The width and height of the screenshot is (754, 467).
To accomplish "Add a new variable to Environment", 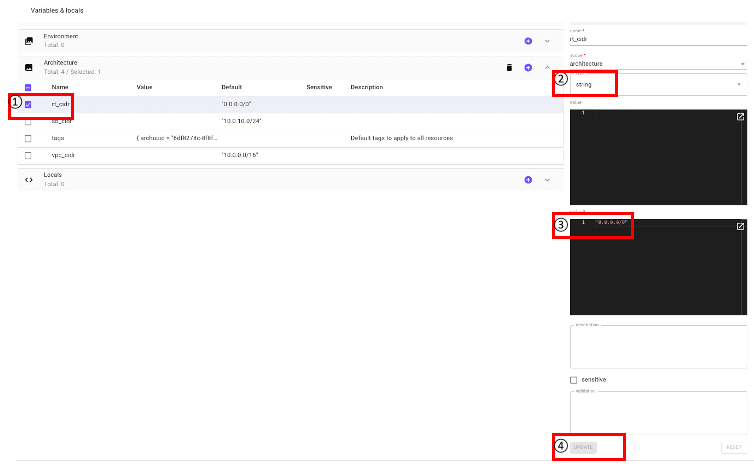I will pyautogui.click(x=528, y=41).
